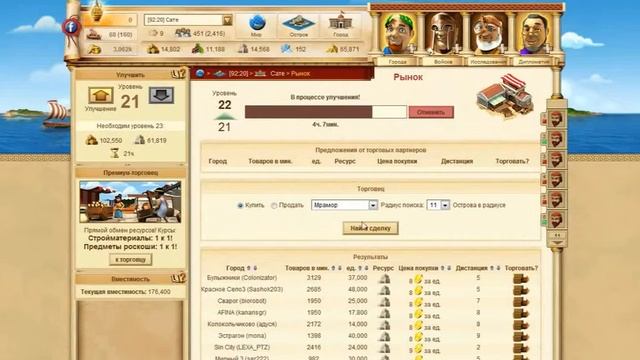Open the city selector dropdown [92:20] Сате
The width and height of the screenshot is (640, 360).
[x=188, y=20]
